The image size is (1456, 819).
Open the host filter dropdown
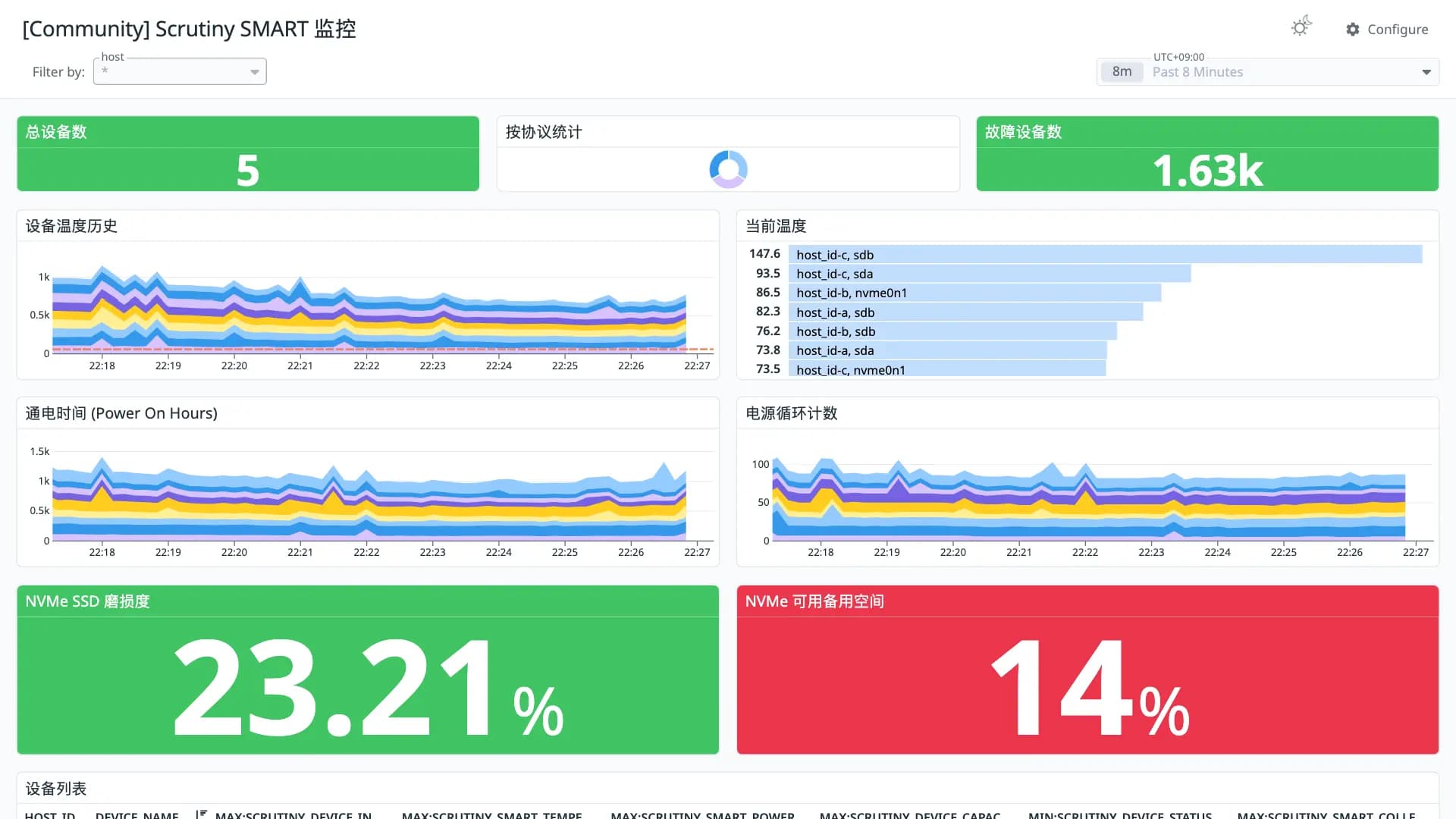pos(180,71)
